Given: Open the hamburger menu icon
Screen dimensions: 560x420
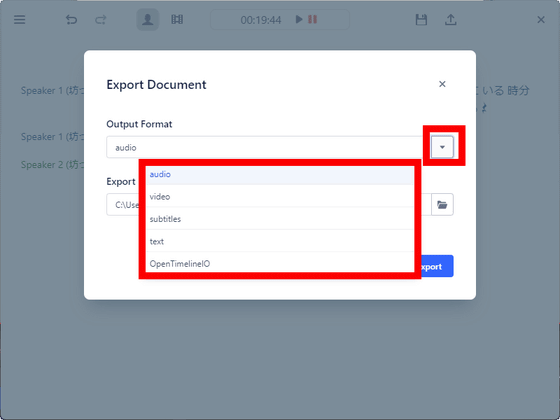Looking at the screenshot, I should (x=20, y=19).
